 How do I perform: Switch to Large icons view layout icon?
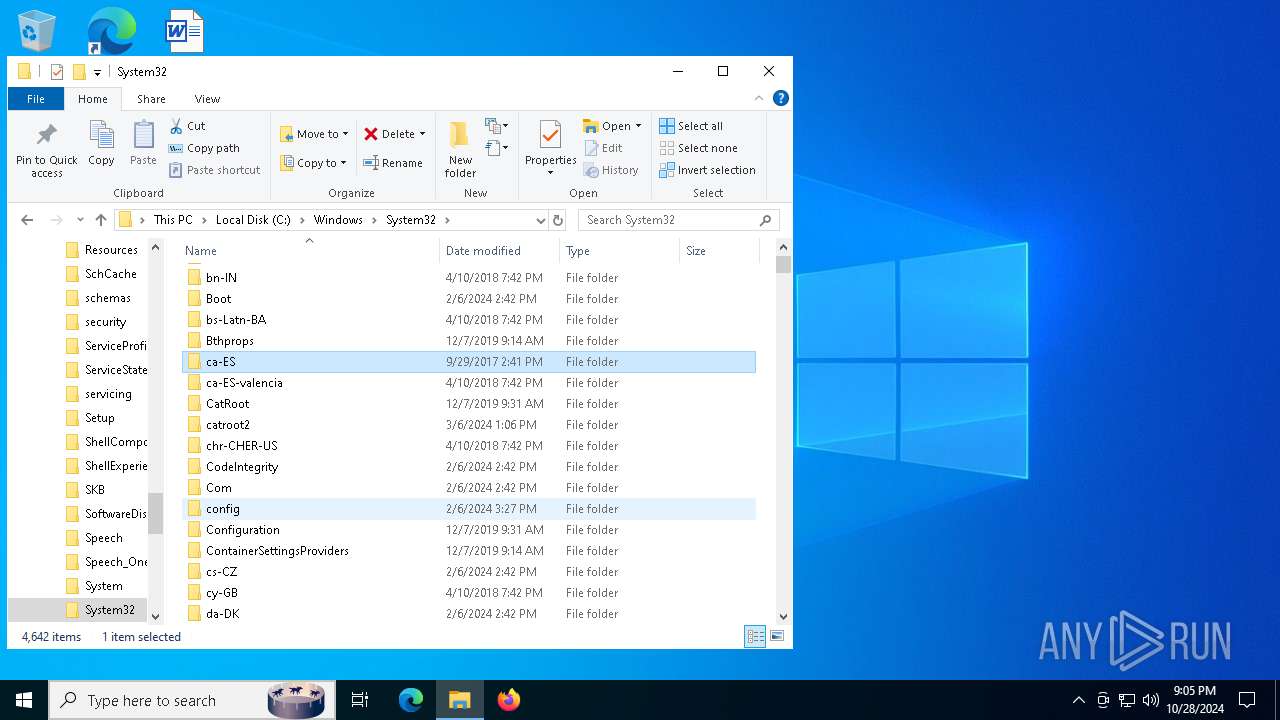(777, 636)
